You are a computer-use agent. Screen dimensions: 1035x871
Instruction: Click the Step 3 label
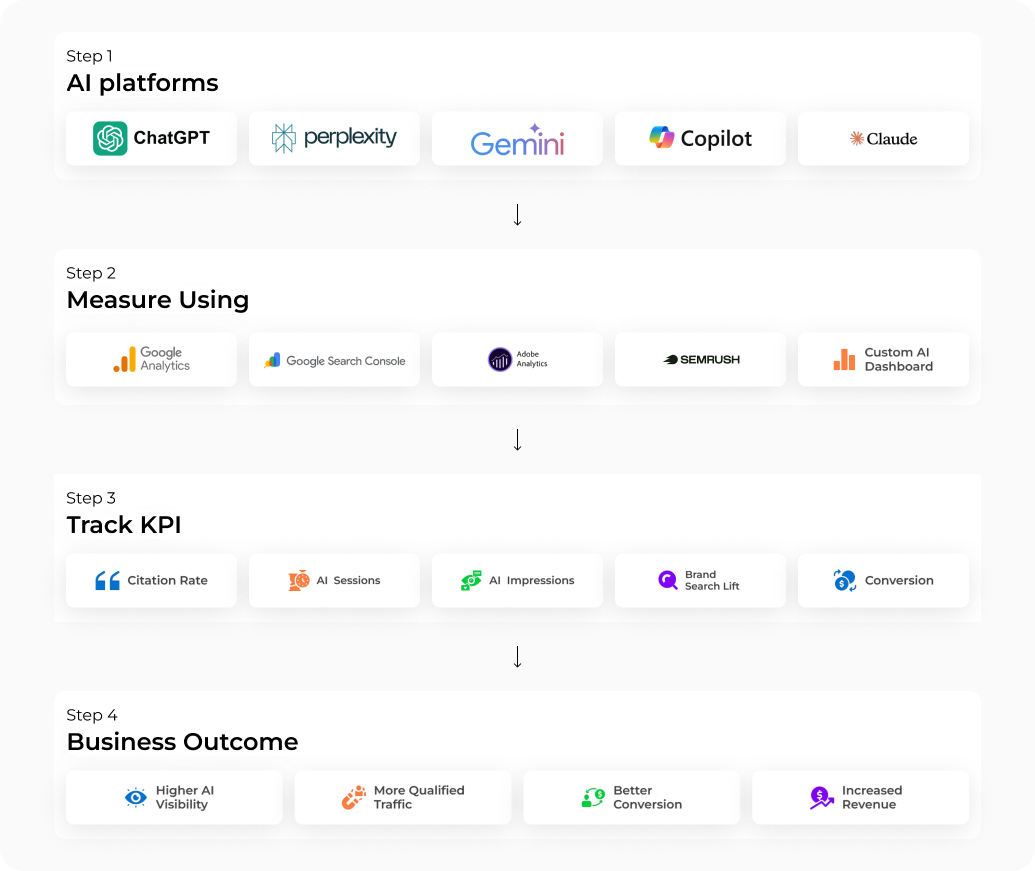(91, 498)
